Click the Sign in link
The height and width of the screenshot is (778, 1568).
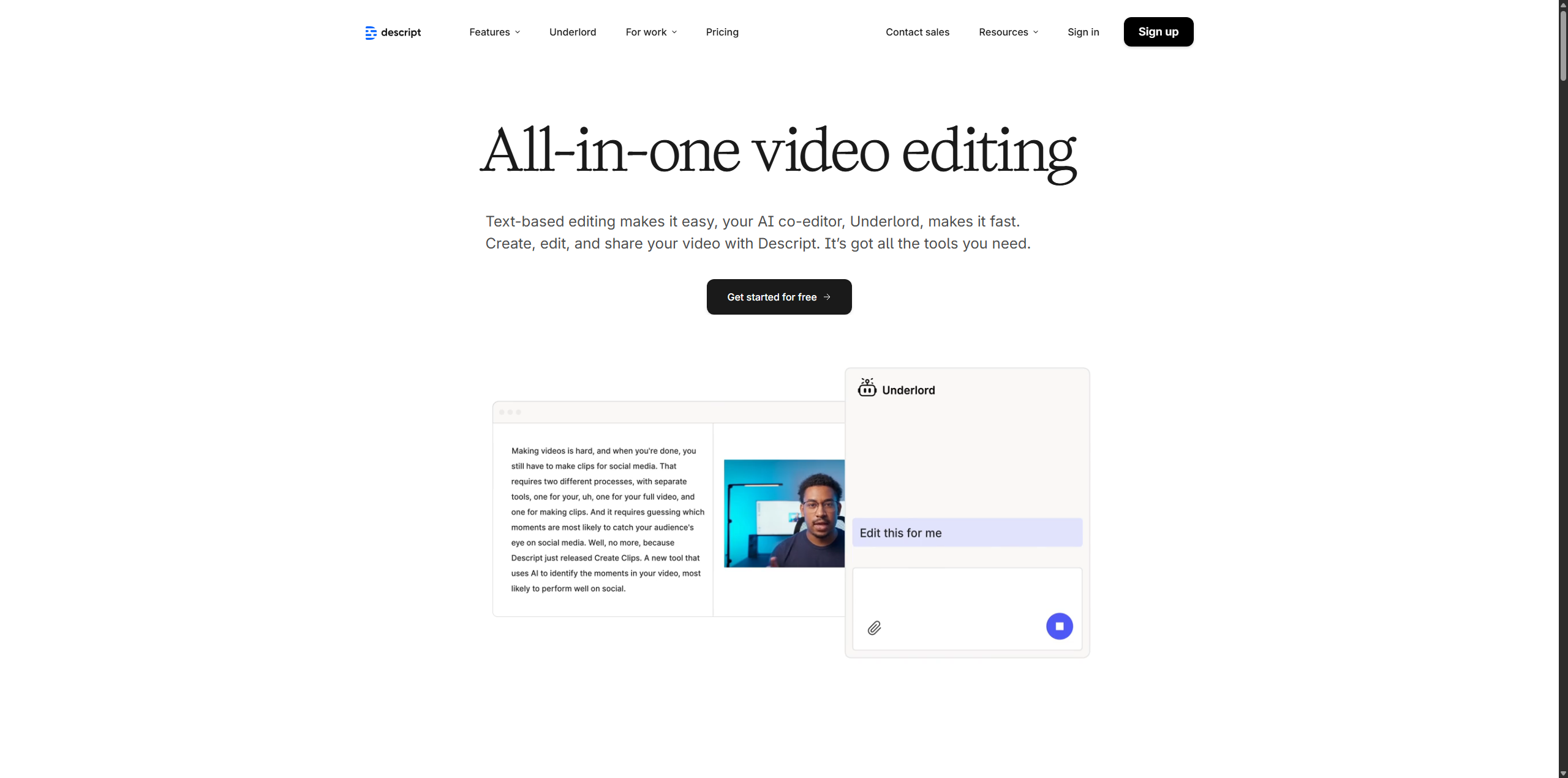click(x=1083, y=32)
